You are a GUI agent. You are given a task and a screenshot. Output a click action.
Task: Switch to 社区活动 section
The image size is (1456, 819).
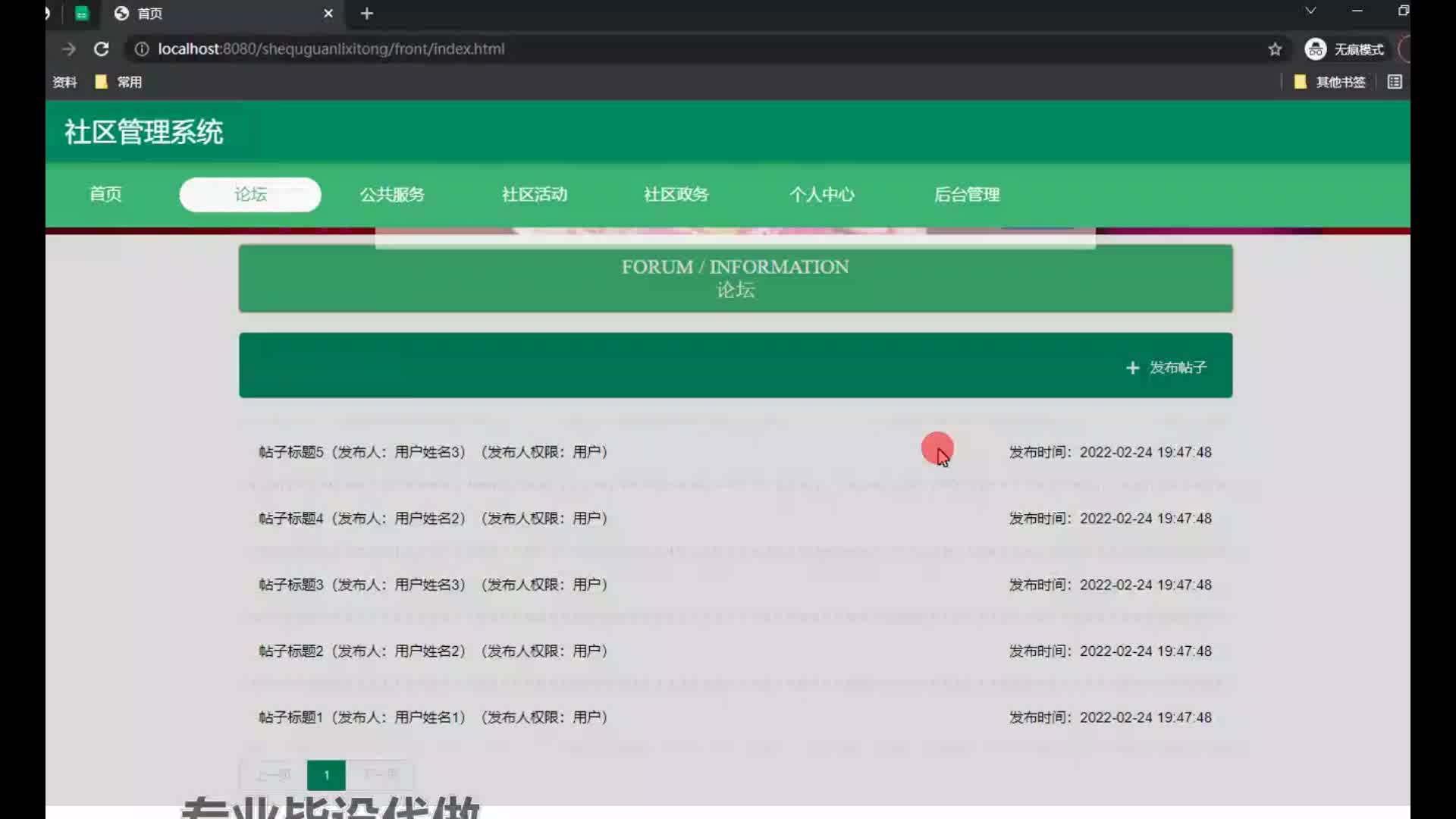pyautogui.click(x=535, y=194)
